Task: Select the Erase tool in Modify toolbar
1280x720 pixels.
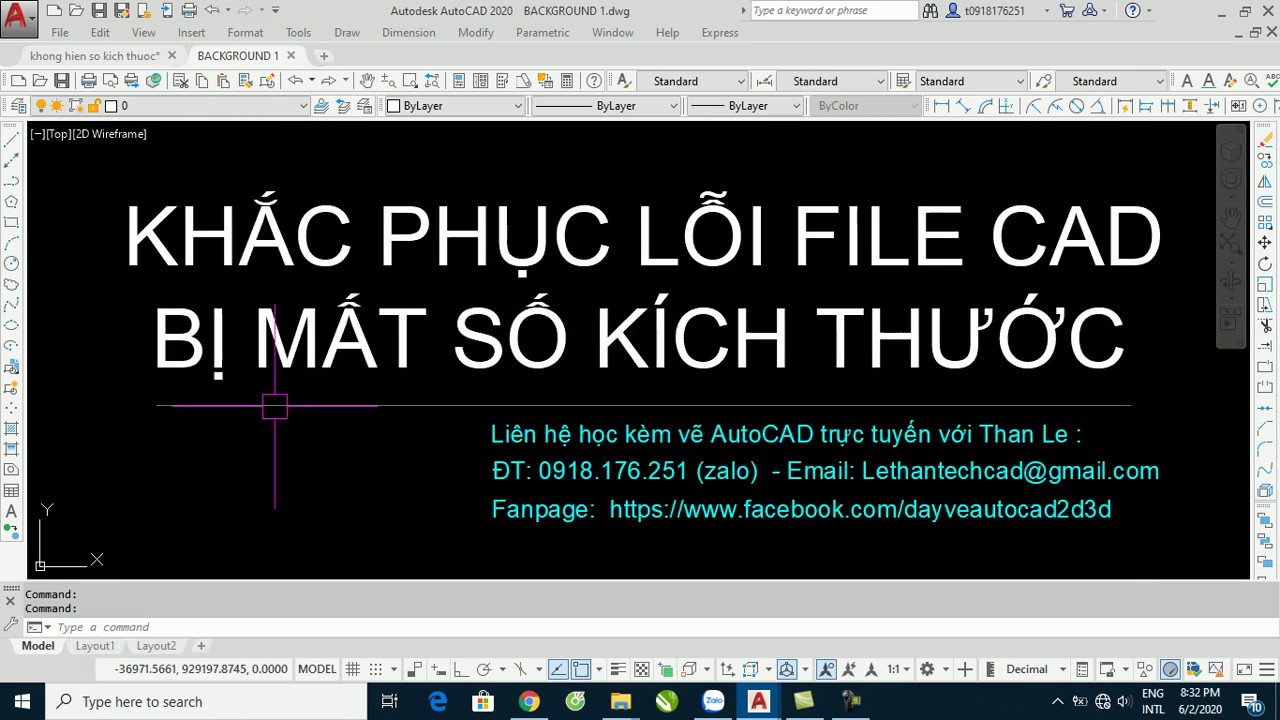Action: pos(1265,140)
